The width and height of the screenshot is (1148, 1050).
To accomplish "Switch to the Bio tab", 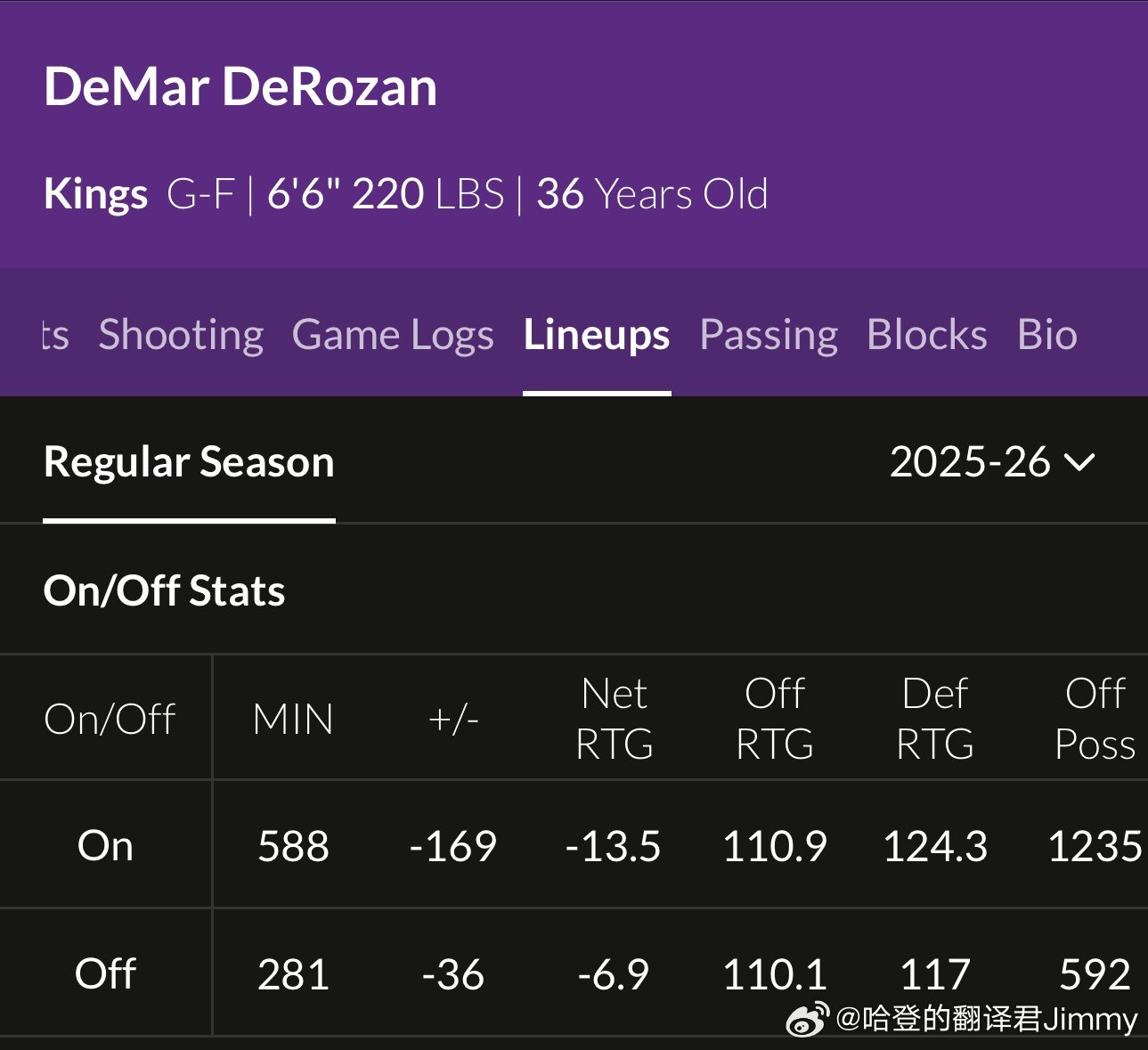I will click(x=1047, y=335).
